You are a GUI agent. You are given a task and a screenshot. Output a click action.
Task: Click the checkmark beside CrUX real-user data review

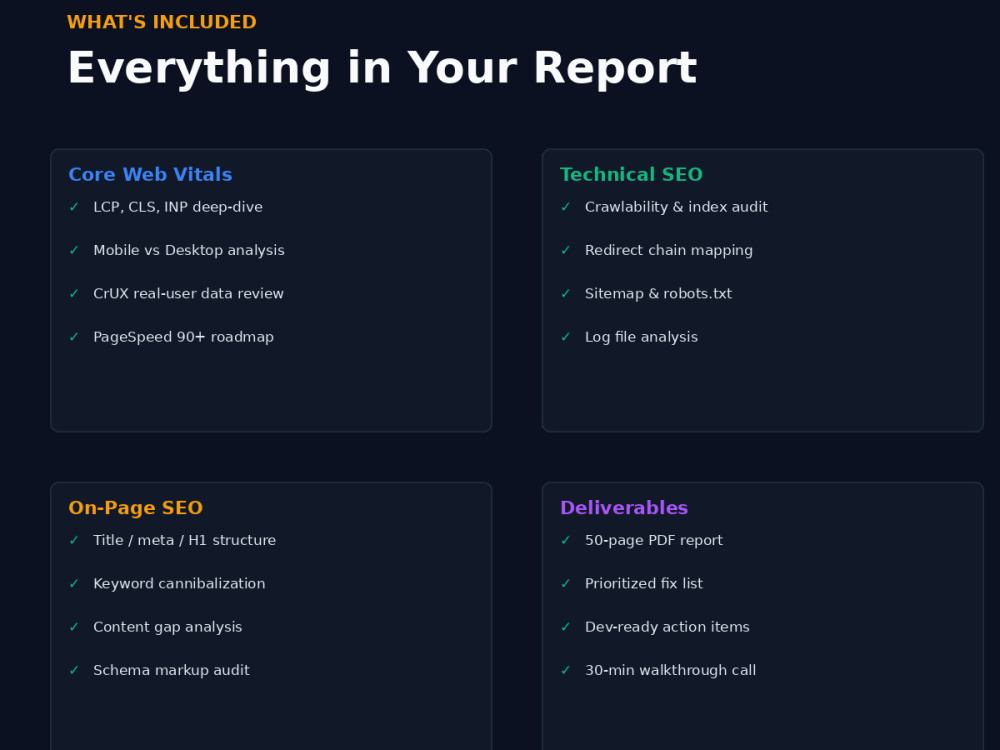click(74, 294)
